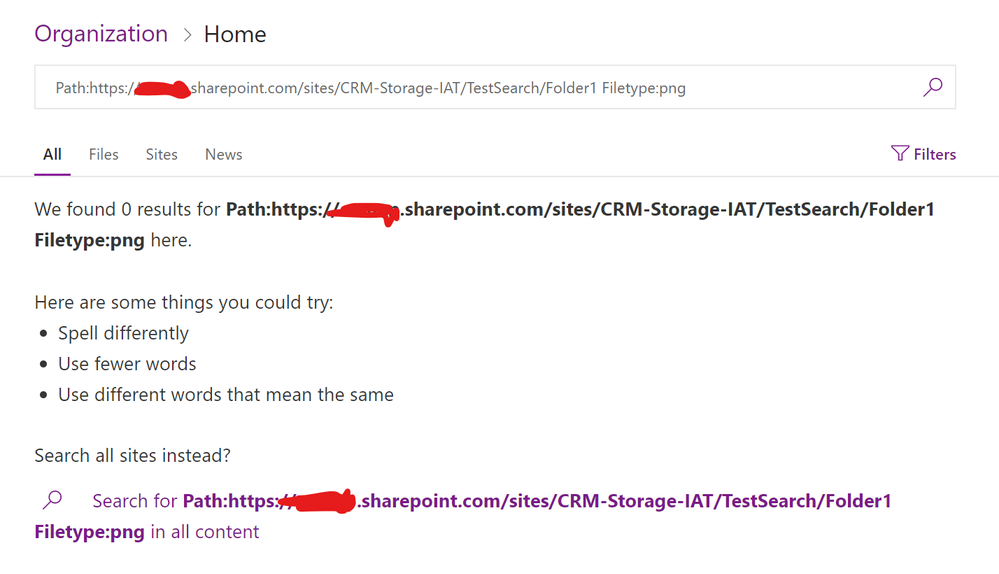Open the Filters panel label
Viewport: 999px width, 574px height.
coord(935,154)
